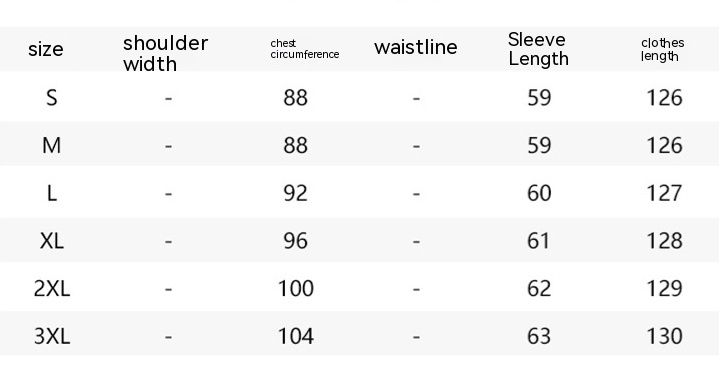Select the 'waistline' column header

point(415,47)
